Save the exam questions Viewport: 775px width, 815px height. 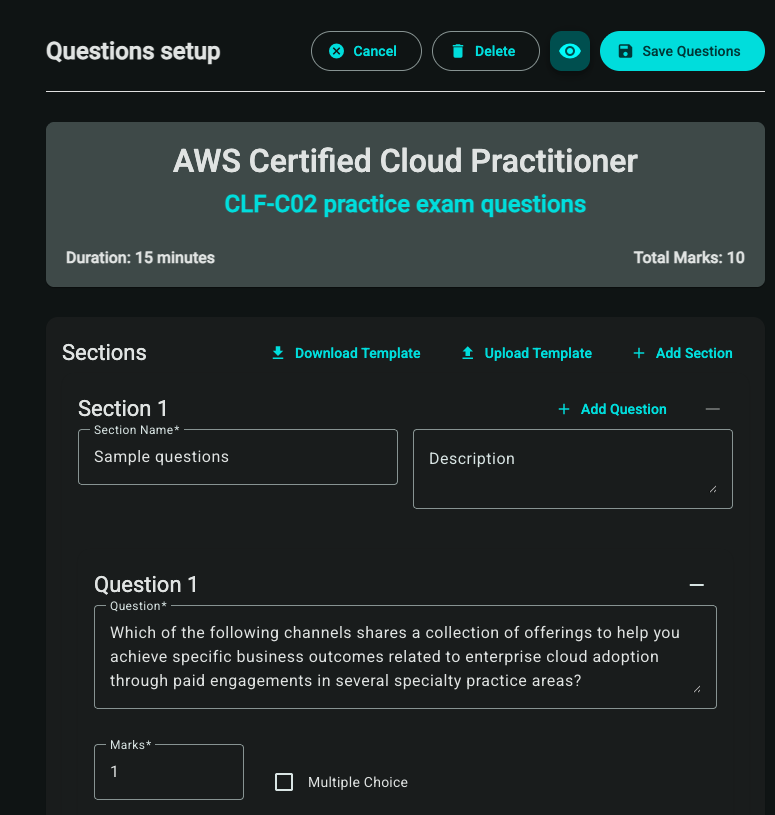(x=682, y=50)
